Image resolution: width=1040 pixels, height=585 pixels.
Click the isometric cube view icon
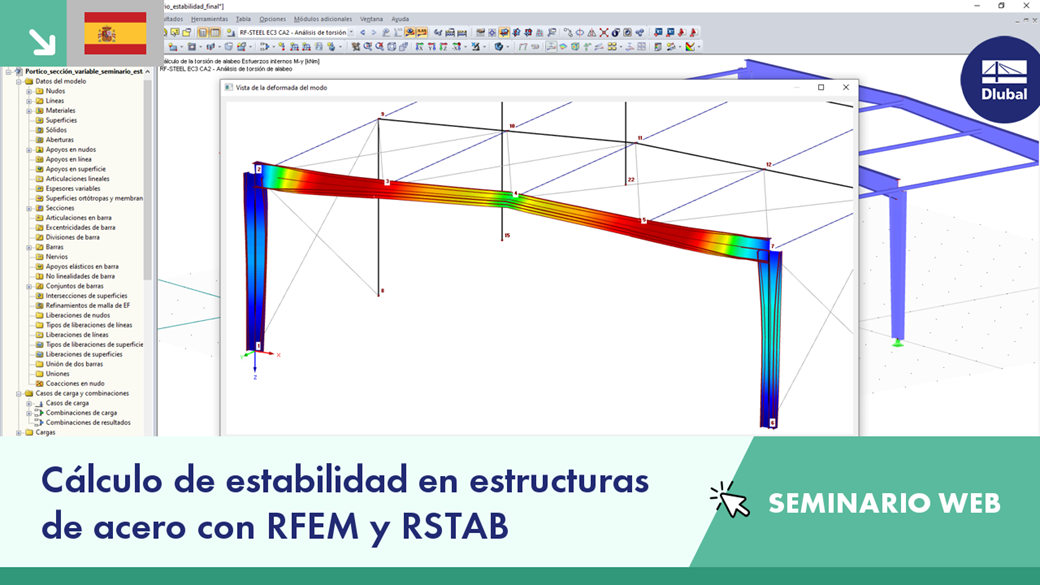[x=391, y=46]
